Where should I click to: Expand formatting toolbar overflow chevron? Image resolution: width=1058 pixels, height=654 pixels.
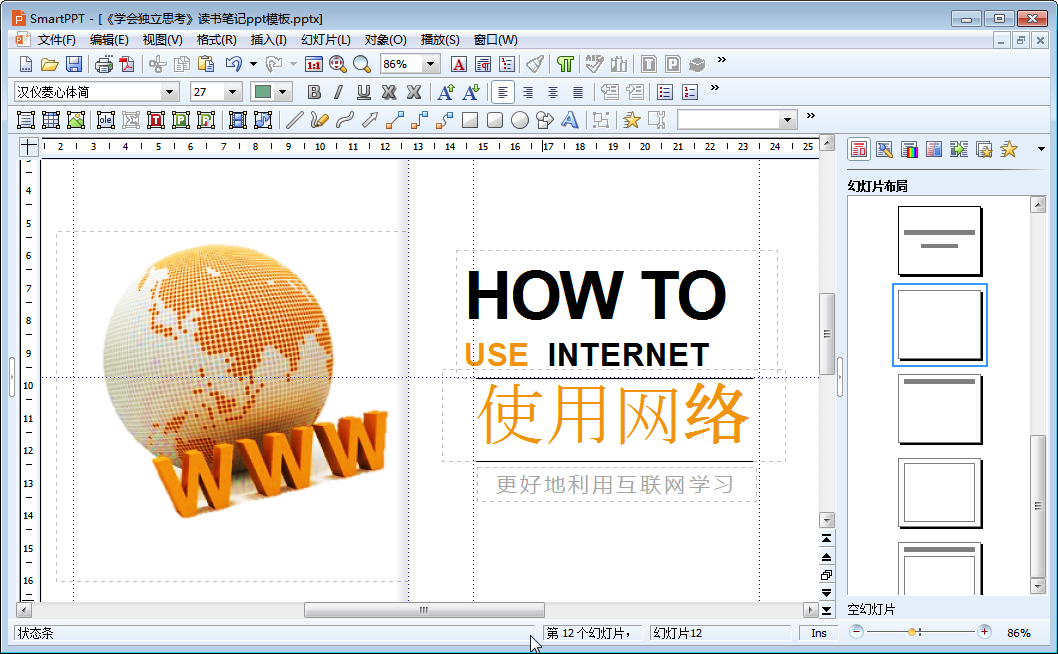[x=715, y=88]
